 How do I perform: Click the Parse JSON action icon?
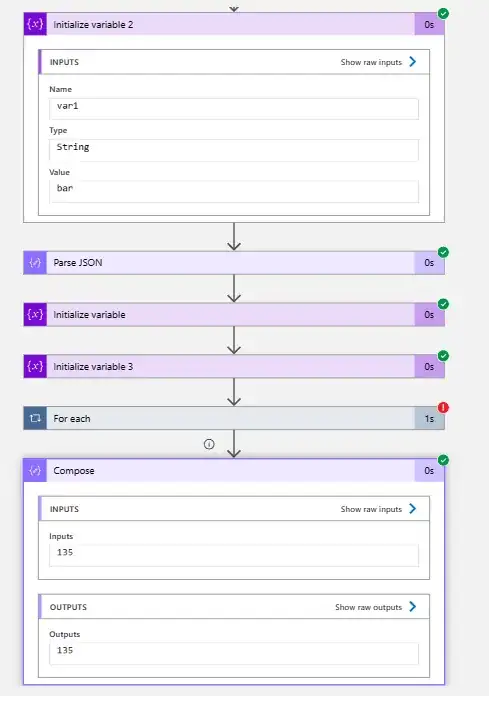point(35,263)
